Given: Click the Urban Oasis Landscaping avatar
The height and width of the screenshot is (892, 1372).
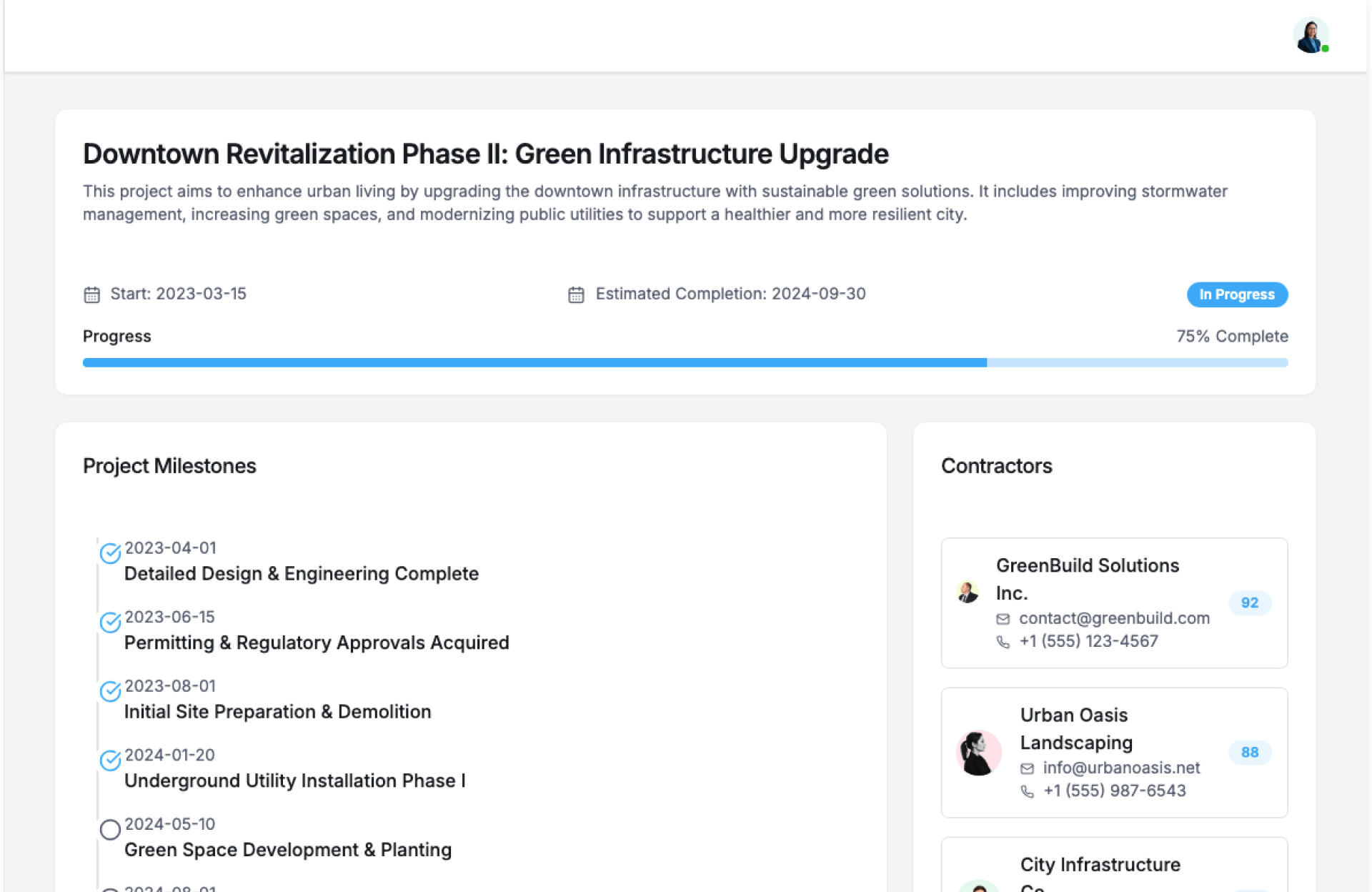Looking at the screenshot, I should 978,753.
